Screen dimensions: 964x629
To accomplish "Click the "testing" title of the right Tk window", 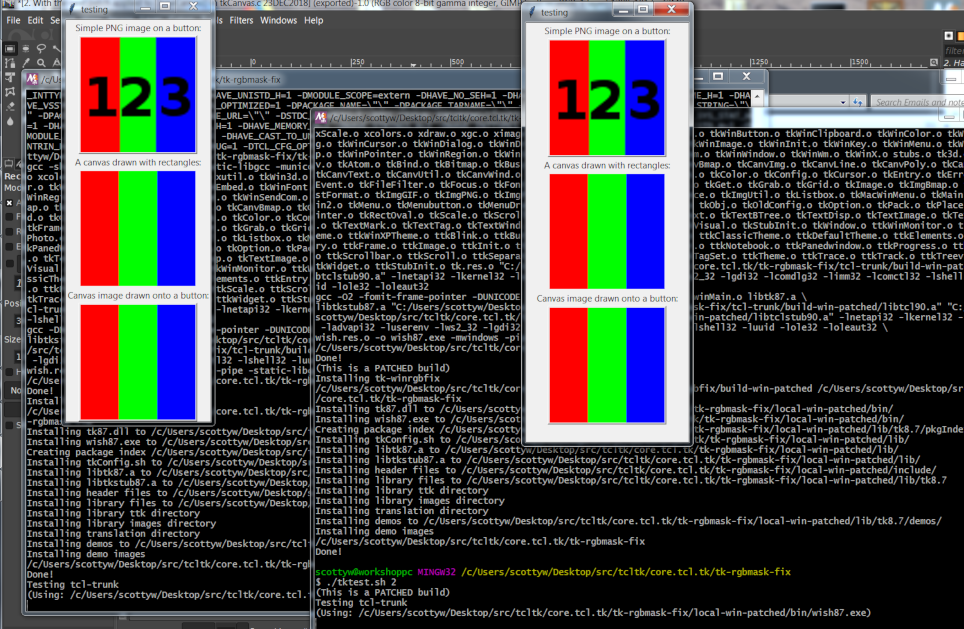I will (x=554, y=12).
